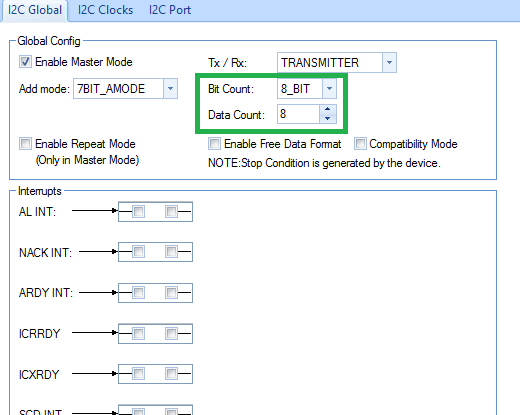
Task: Toggle AL INT first interrupt checkbox
Action: pyautogui.click(x=138, y=211)
